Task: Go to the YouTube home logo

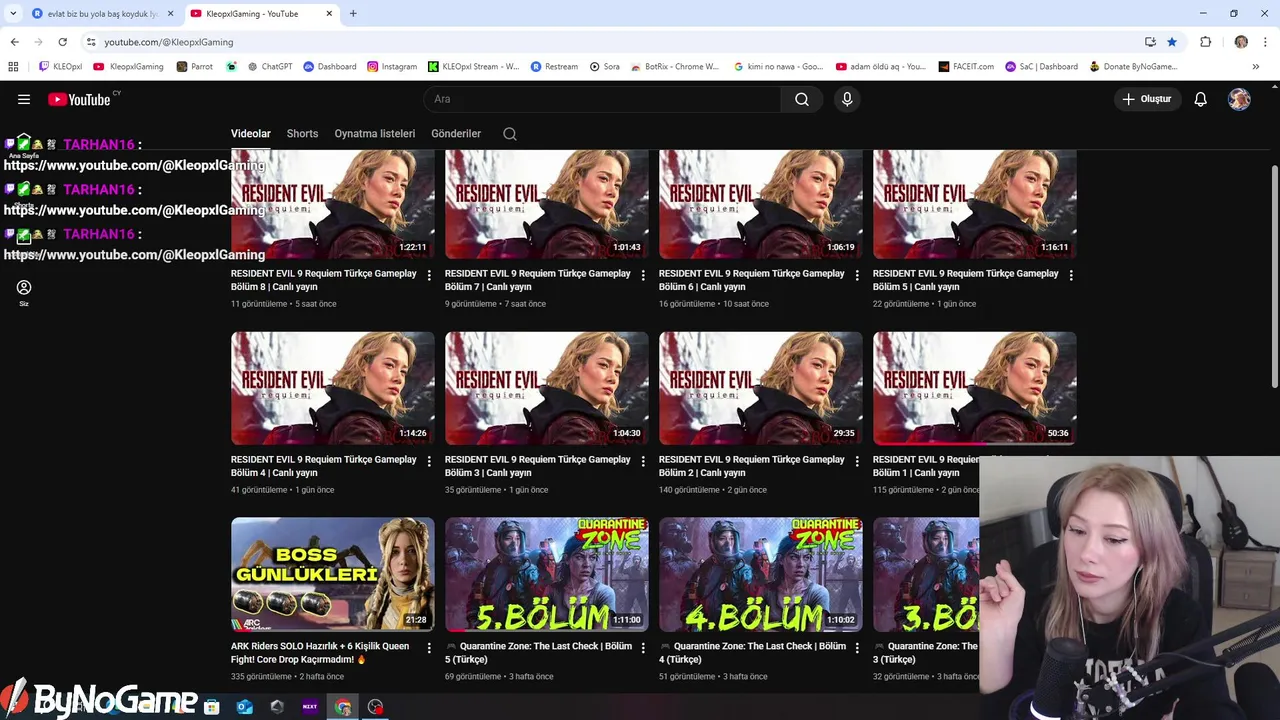Action: point(79,99)
